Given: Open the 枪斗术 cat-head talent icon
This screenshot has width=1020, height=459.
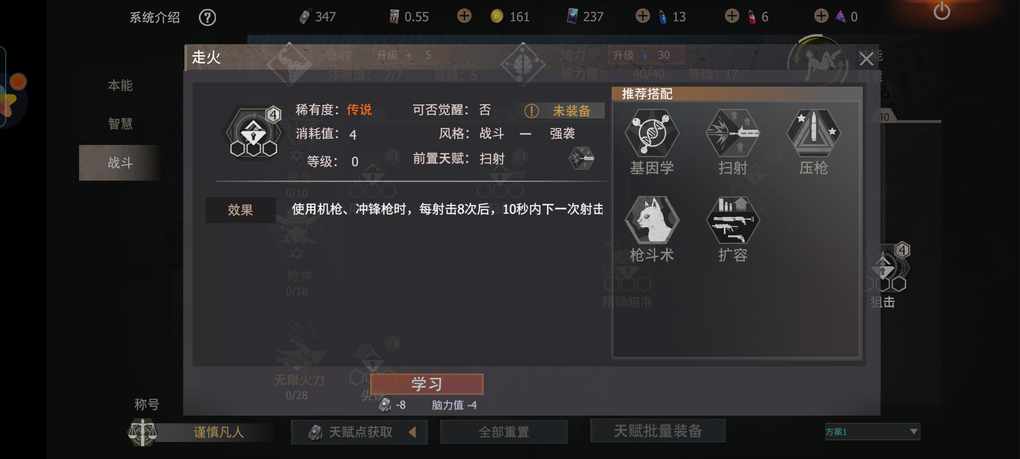Looking at the screenshot, I should 652,220.
